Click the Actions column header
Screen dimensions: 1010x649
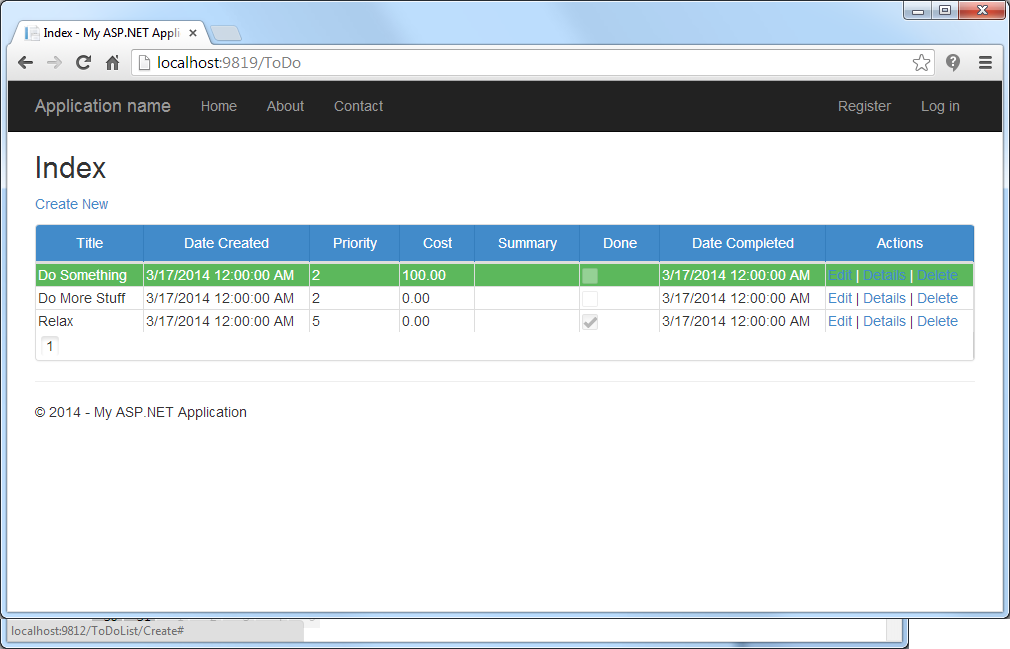tap(899, 243)
